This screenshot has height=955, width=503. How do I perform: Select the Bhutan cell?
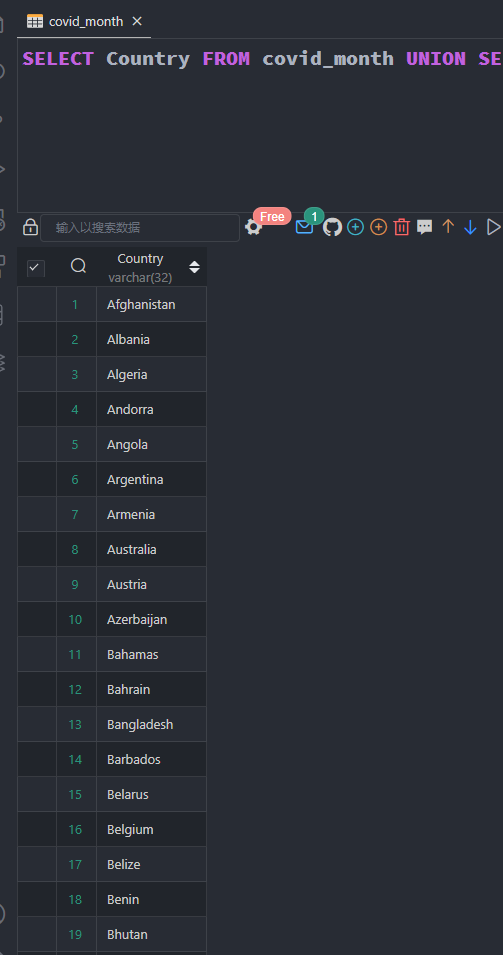[152, 935]
